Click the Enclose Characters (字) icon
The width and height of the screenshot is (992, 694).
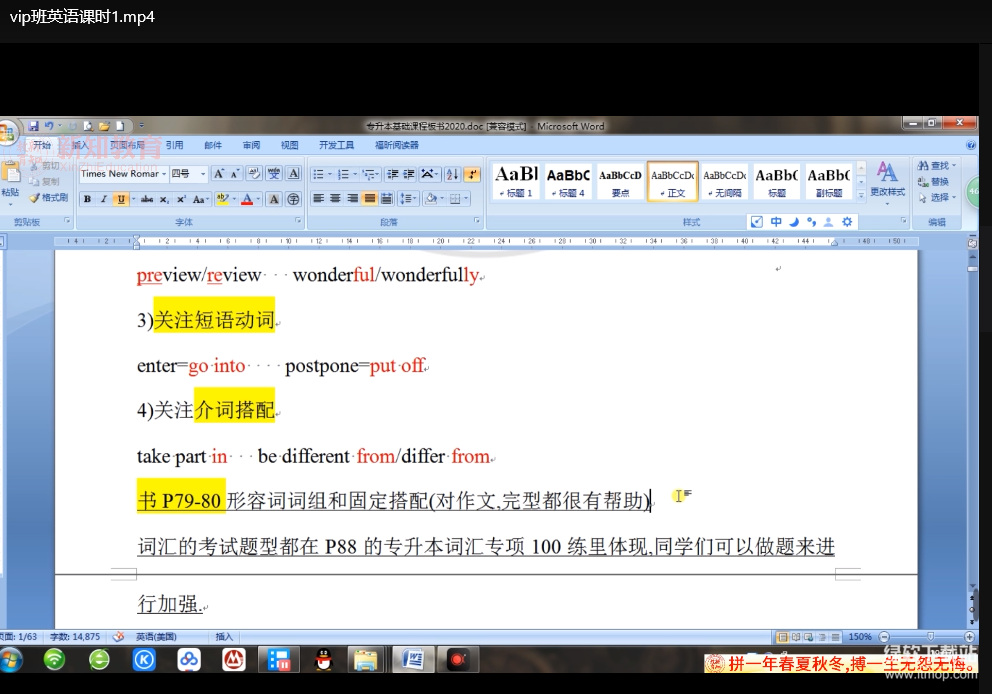[294, 199]
